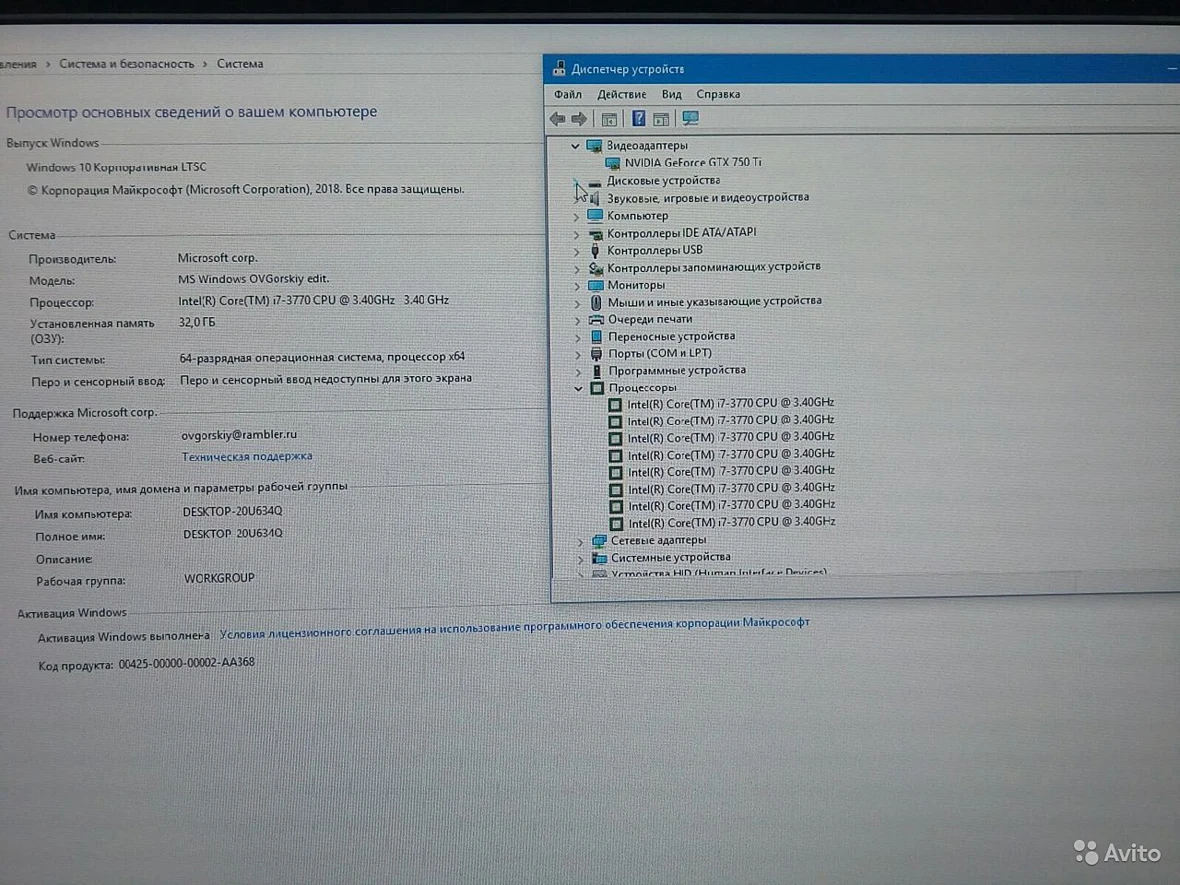This screenshot has width=1180, height=885.
Task: Click the Процессоры category icon
Action: point(597,388)
